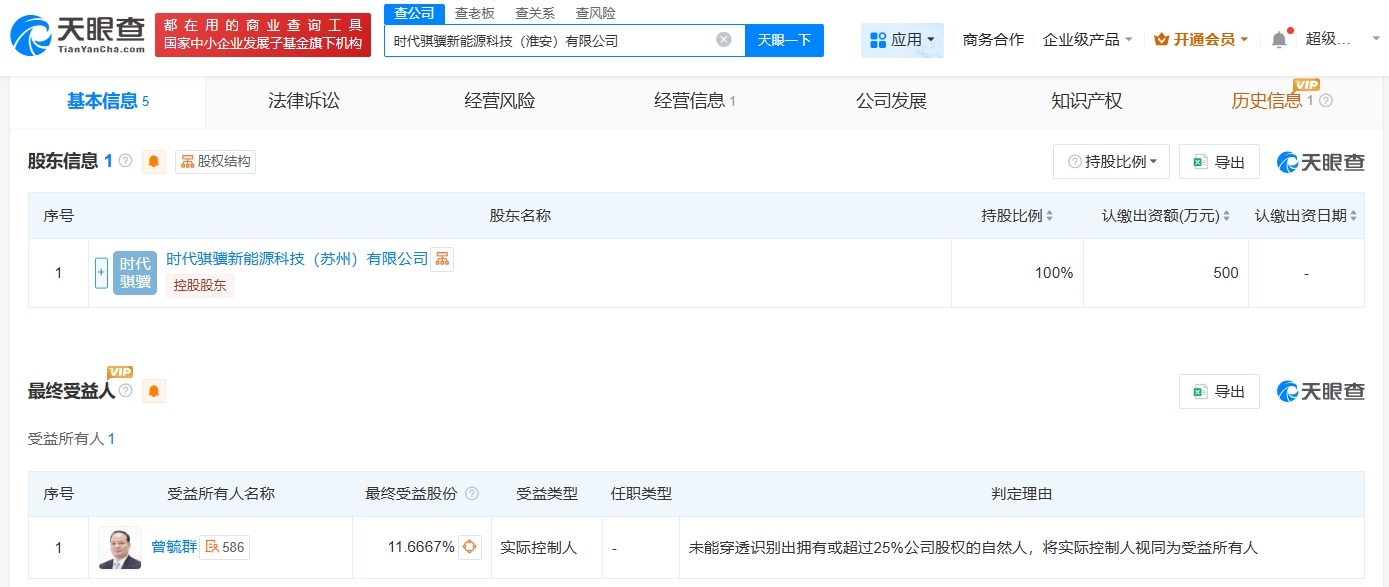
Task: Toggle the alert bell for 股东信息
Action: tap(152, 161)
